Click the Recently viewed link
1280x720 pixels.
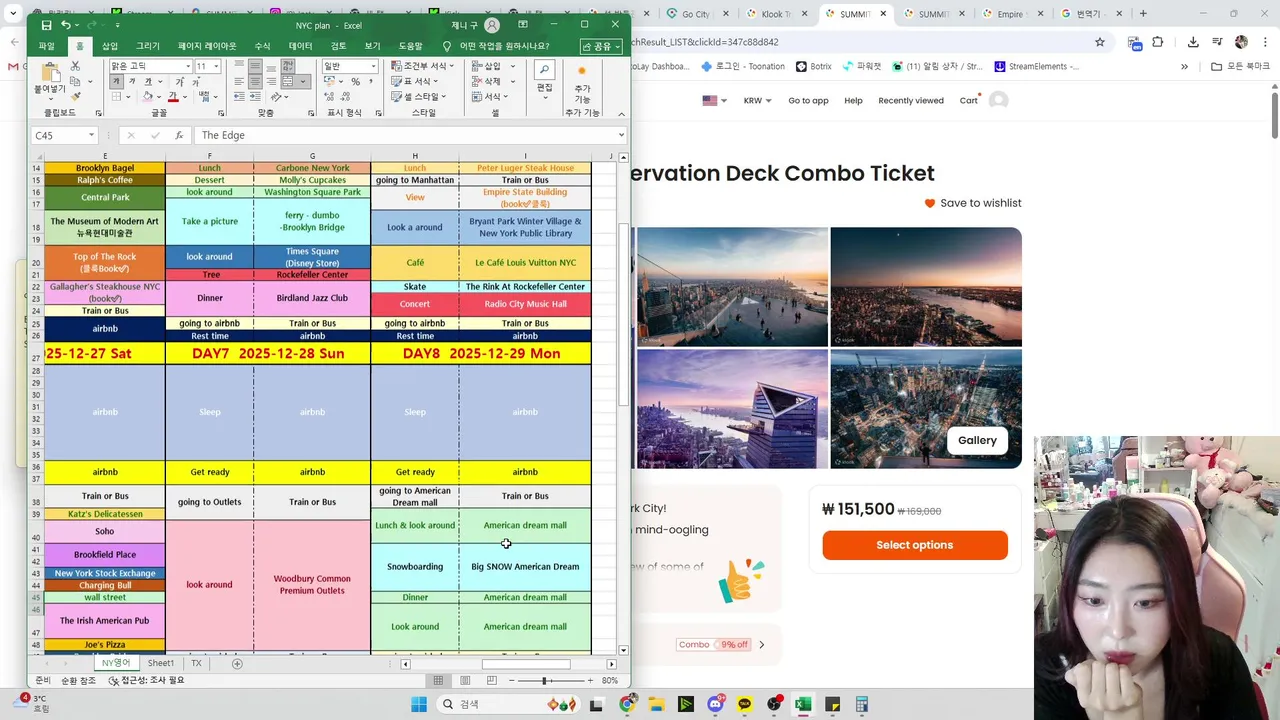(x=911, y=100)
